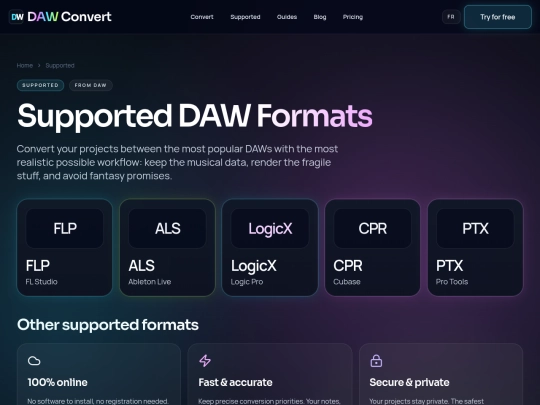Select the FROM DAW tag pill

91,85
